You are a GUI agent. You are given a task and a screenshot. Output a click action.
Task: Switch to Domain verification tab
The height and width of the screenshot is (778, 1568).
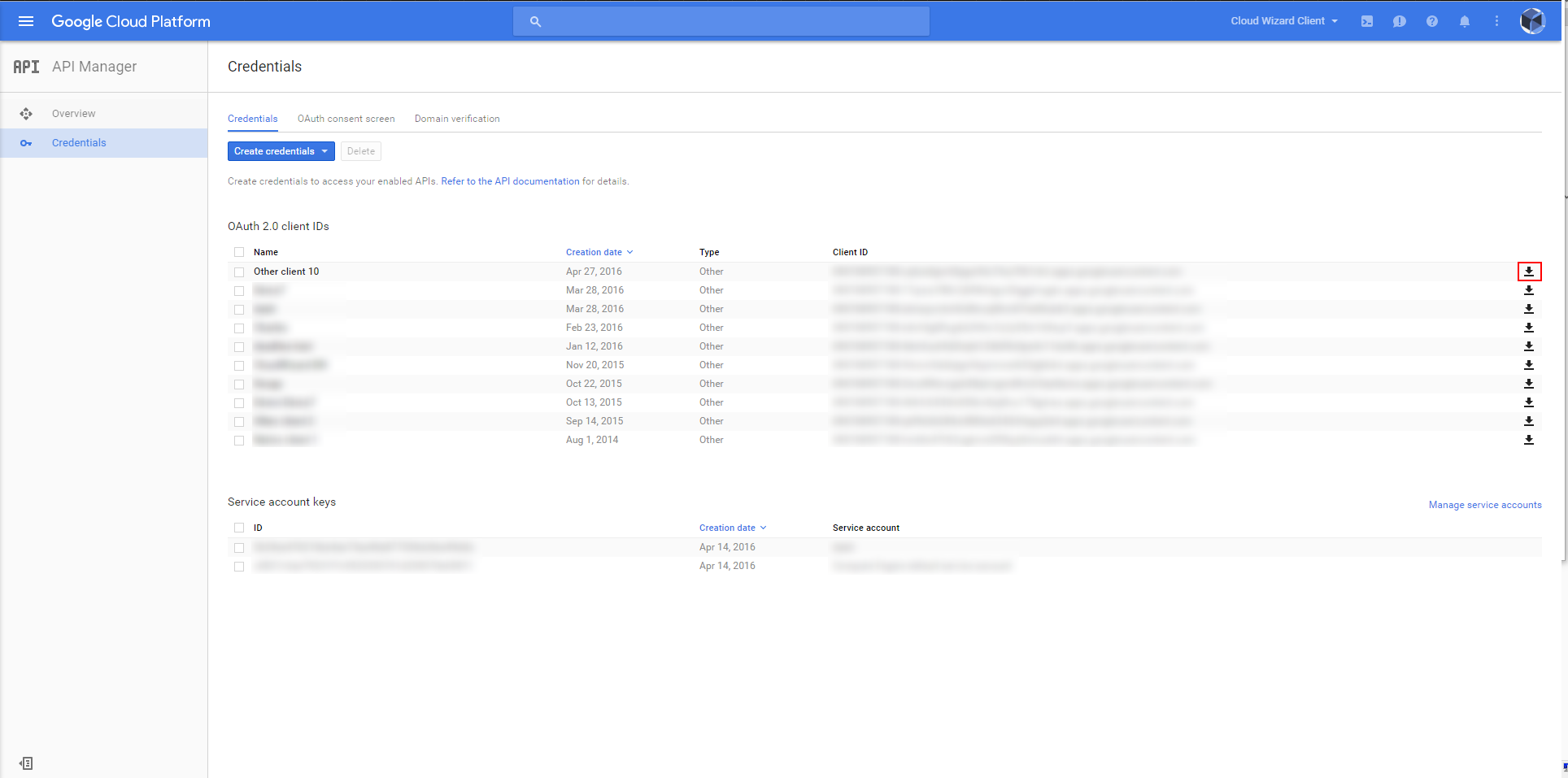457,119
